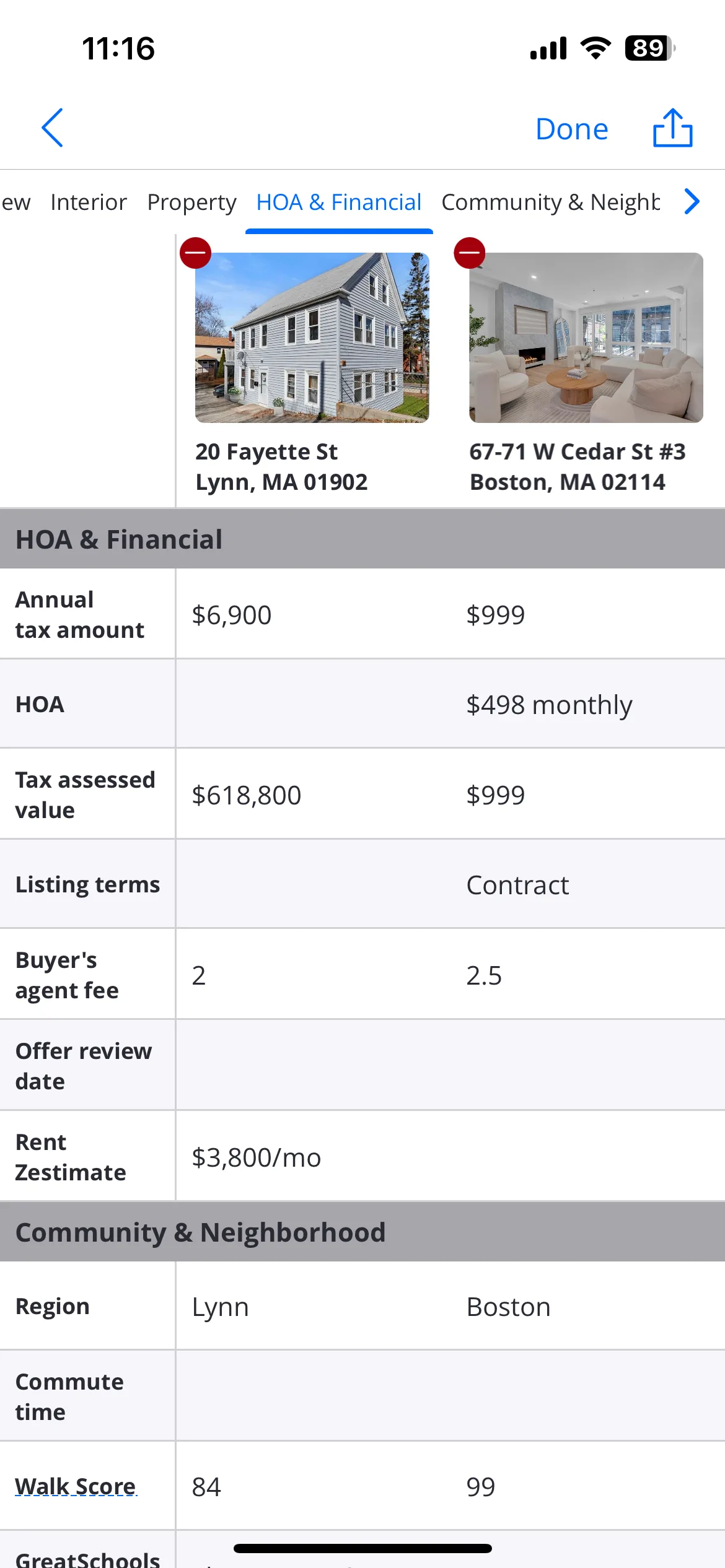This screenshot has height=1568, width=725.
Task: Tap the back arrow icon
Action: pyautogui.click(x=52, y=128)
